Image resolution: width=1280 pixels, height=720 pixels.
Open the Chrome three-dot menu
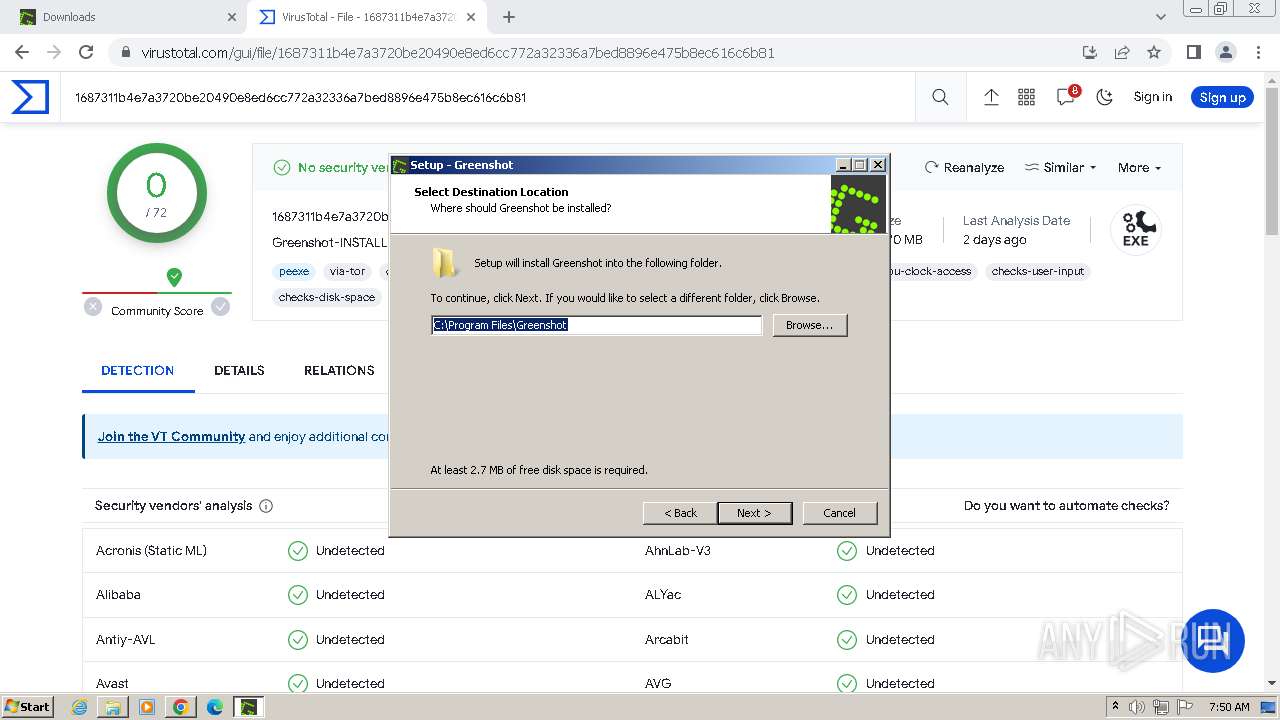[x=1257, y=52]
